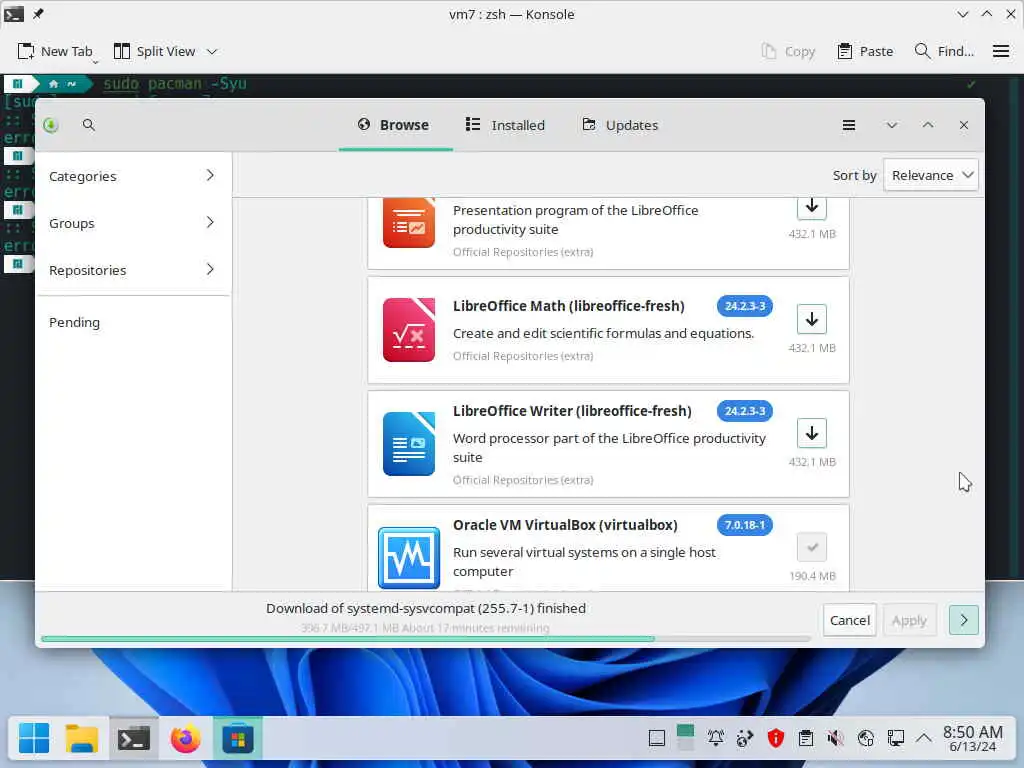Switch to the Installed tab
Image resolution: width=1024 pixels, height=768 pixels.
coord(505,125)
